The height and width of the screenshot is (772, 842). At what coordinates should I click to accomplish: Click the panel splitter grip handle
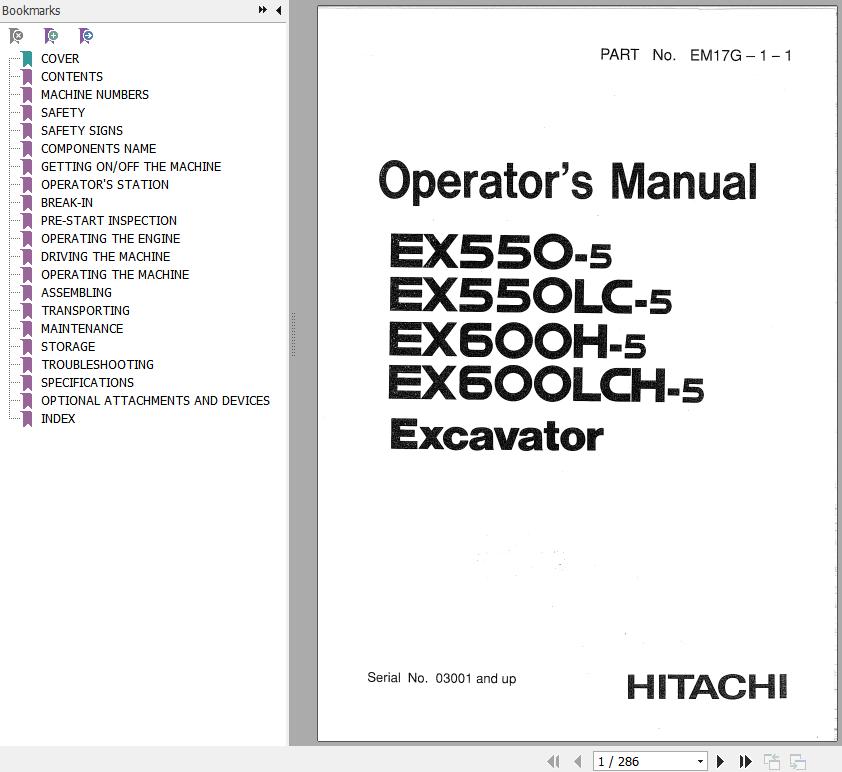293,334
